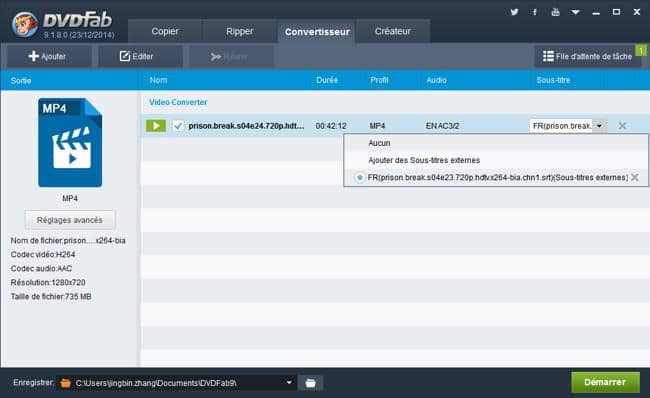650x398 pixels.
Task: Expand the title bar dropdown arrow menu
Action: click(575, 12)
